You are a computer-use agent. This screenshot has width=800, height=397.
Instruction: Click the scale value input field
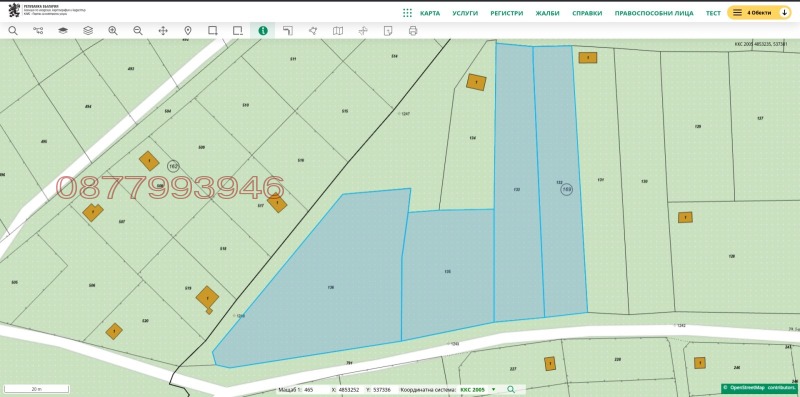click(x=315, y=389)
